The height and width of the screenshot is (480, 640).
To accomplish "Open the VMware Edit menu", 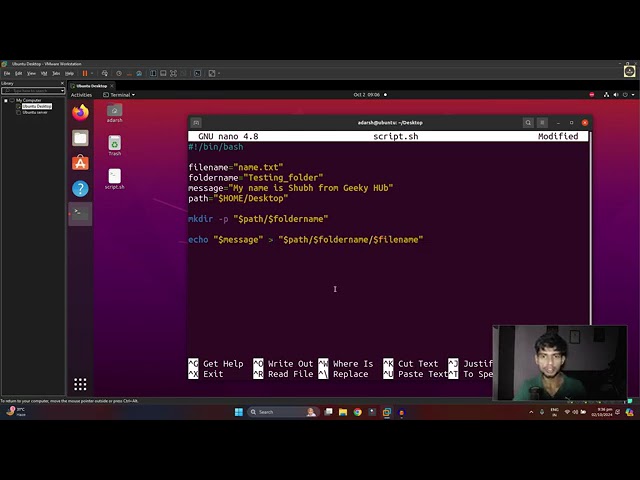I will 19,73.
